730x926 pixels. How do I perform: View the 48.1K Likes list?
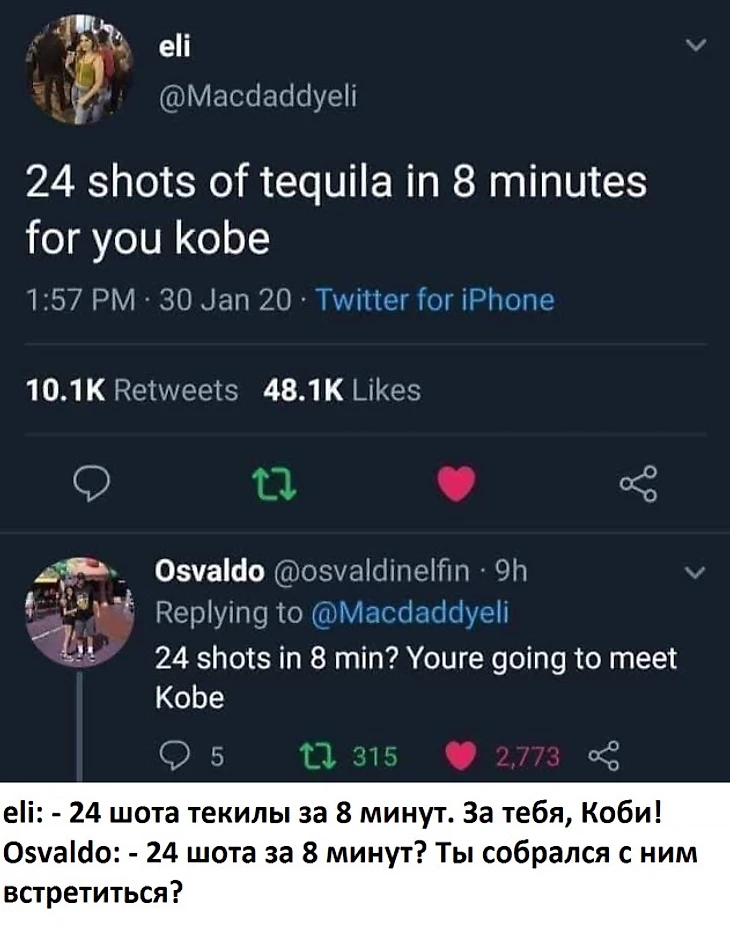coord(341,390)
